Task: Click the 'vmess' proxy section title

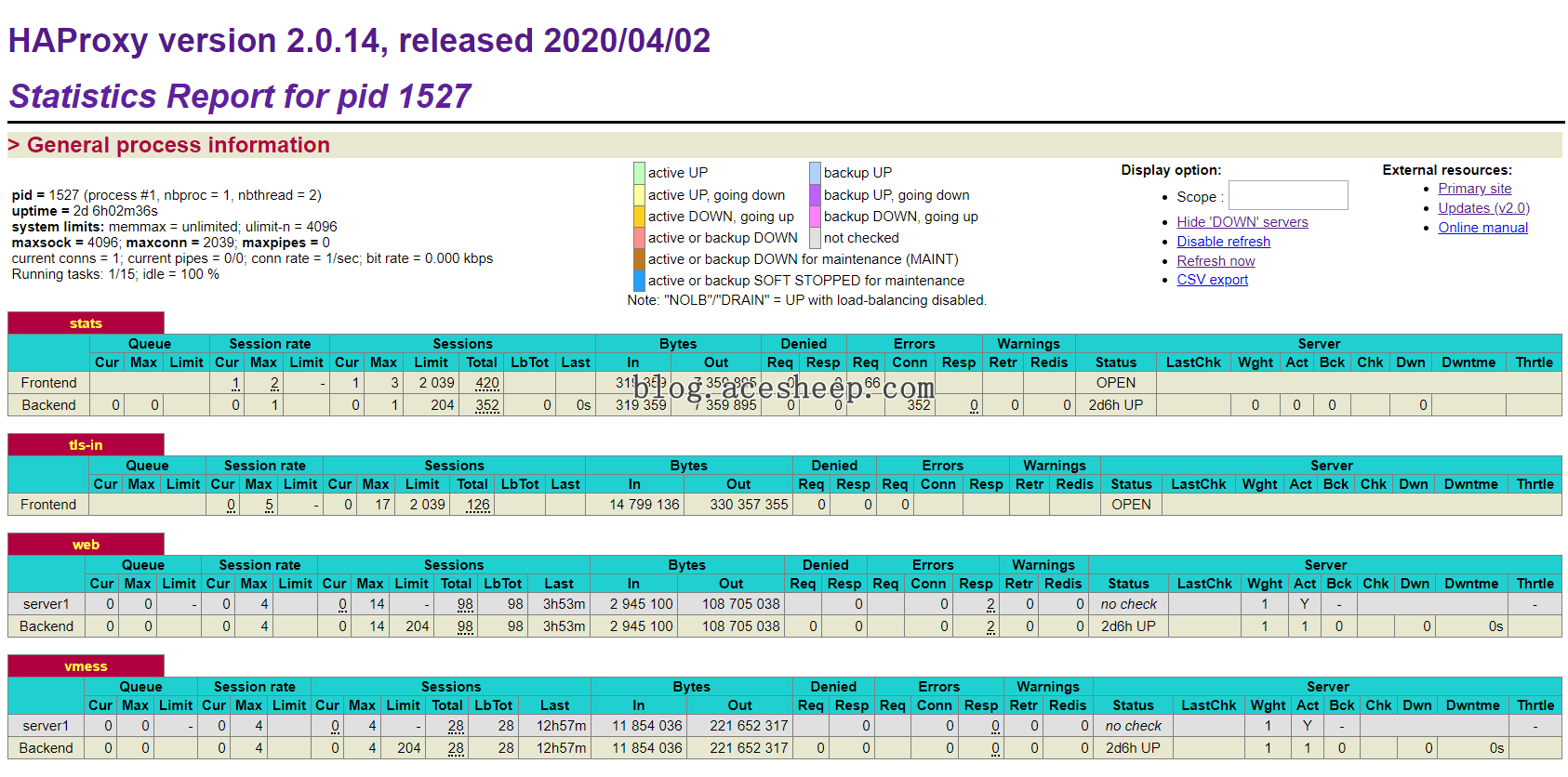Action: (86, 666)
